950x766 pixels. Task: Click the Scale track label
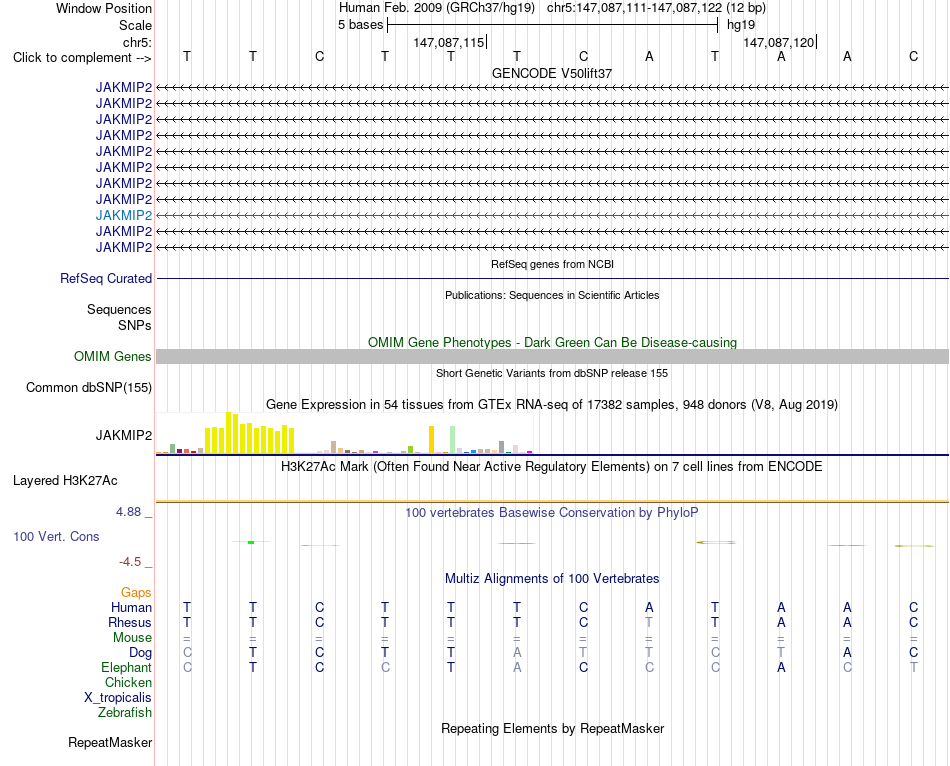(135, 25)
